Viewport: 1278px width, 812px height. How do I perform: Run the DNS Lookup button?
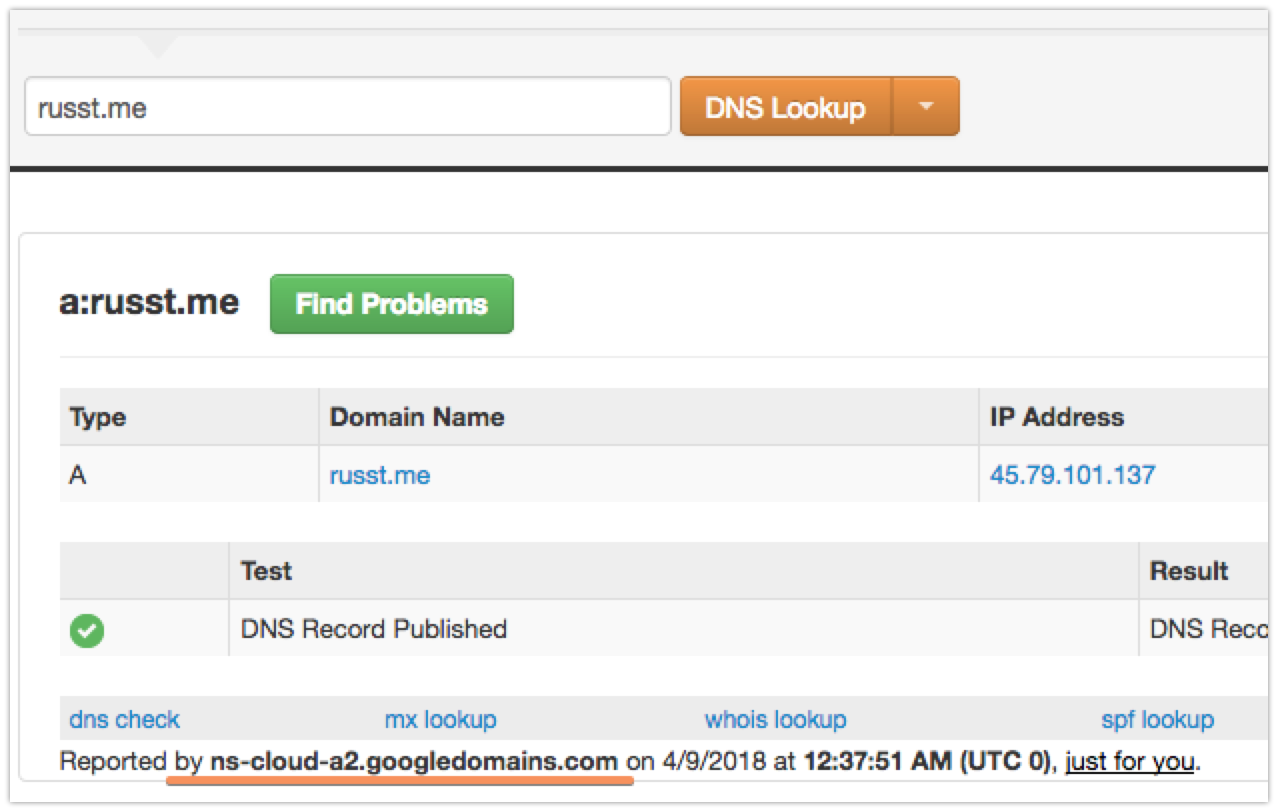pos(786,106)
